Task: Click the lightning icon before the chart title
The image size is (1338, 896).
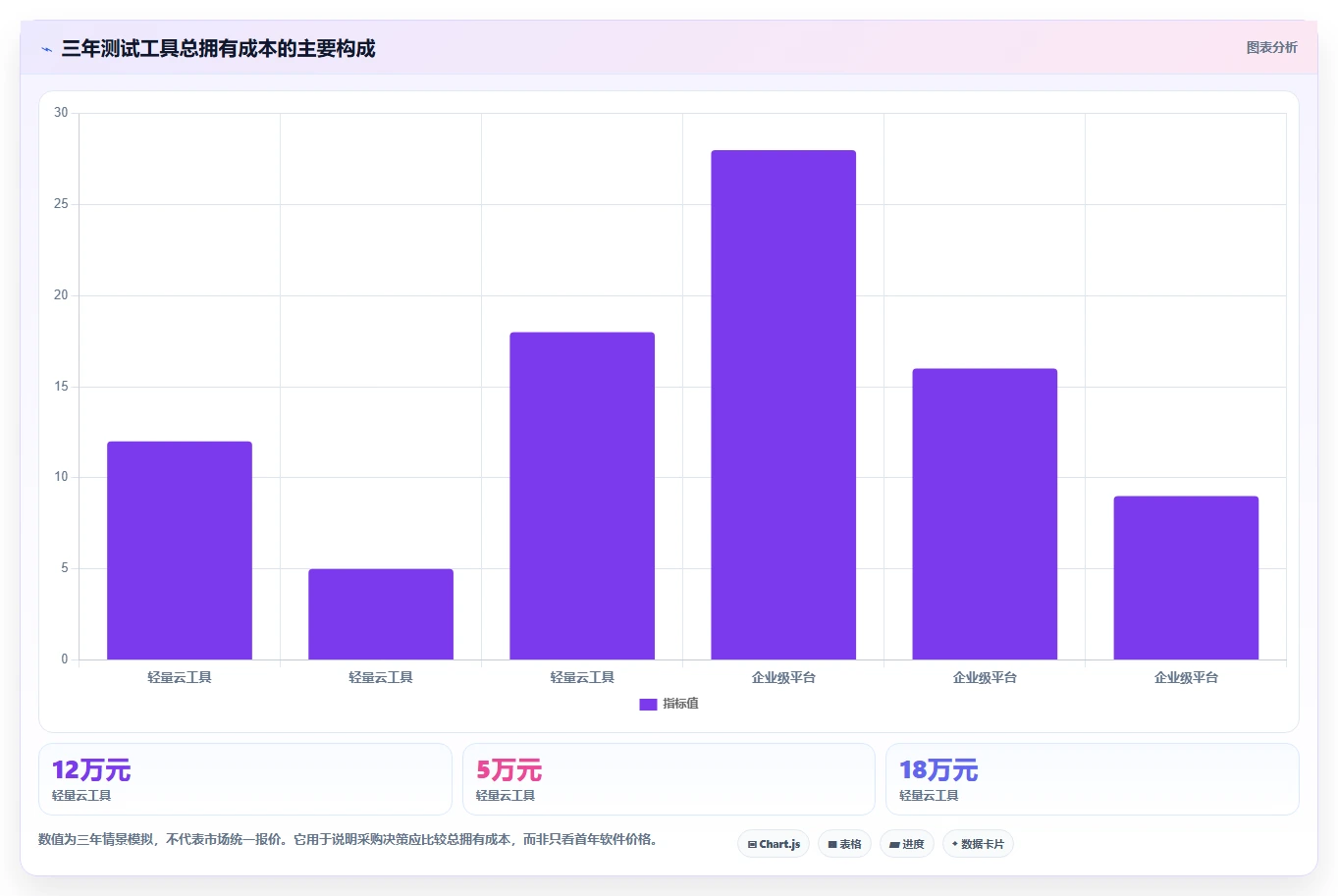Action: pyautogui.click(x=46, y=49)
